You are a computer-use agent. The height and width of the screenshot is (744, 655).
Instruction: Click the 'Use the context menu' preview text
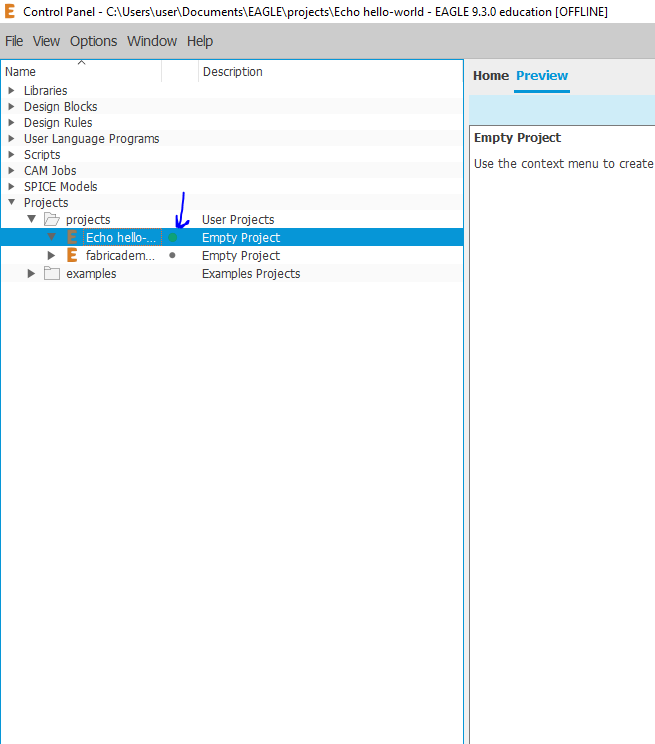click(564, 164)
